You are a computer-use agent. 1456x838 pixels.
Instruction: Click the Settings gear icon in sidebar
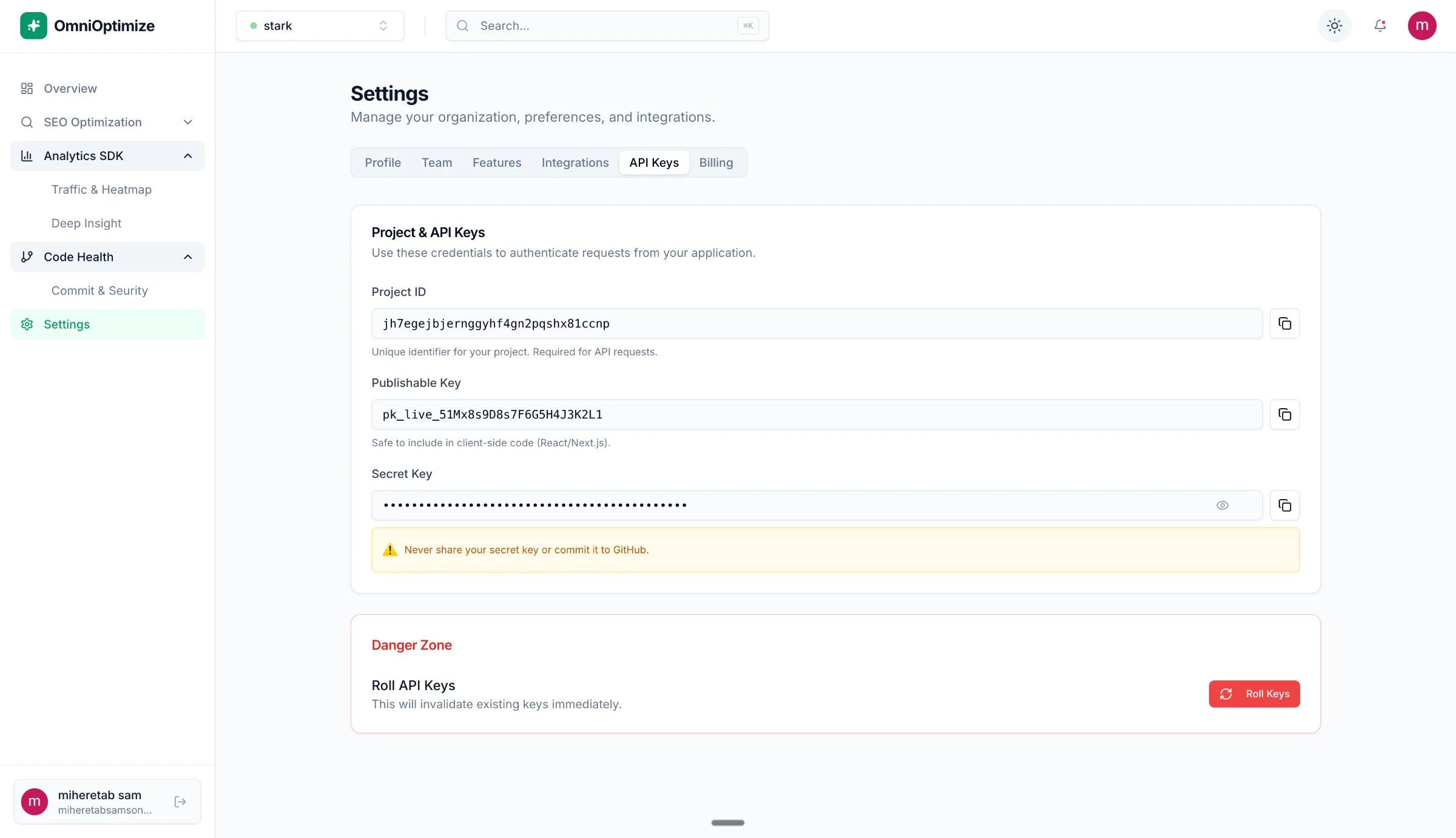point(27,324)
